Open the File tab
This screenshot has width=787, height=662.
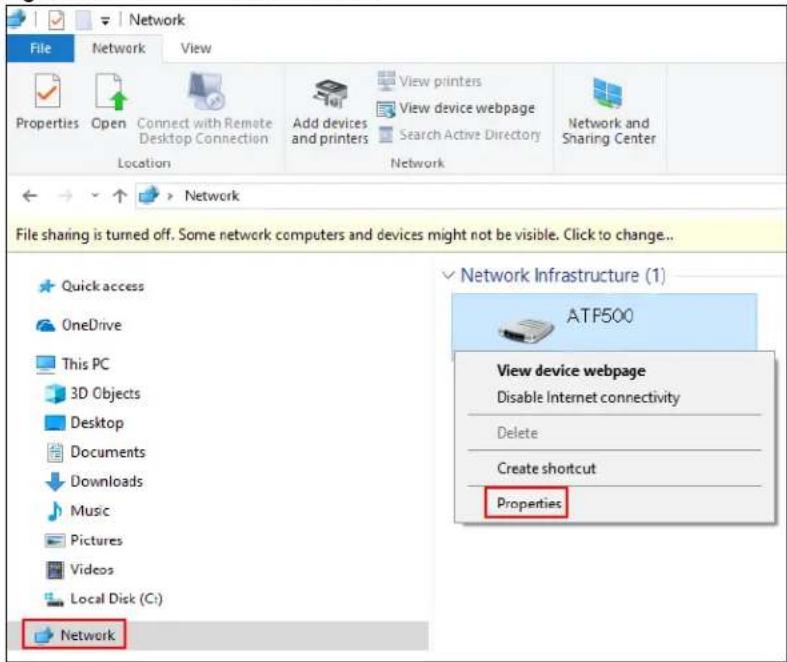coord(41,48)
